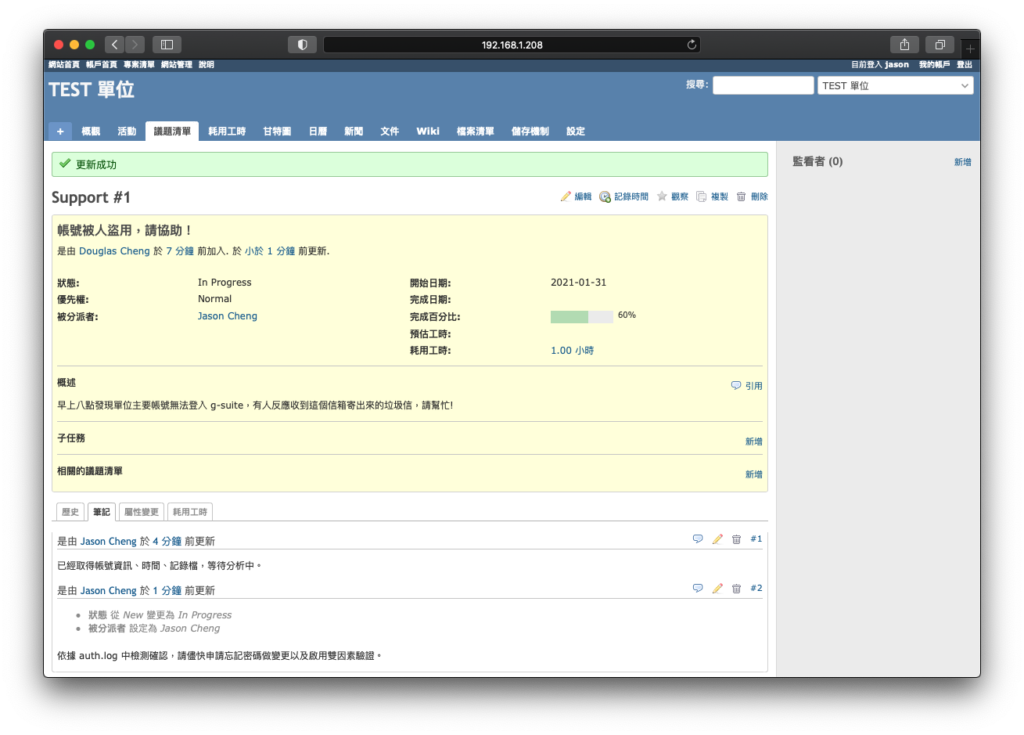Screen dimensions: 1024x735
Task: Open the 儲存機制 repository tab
Action: [530, 131]
